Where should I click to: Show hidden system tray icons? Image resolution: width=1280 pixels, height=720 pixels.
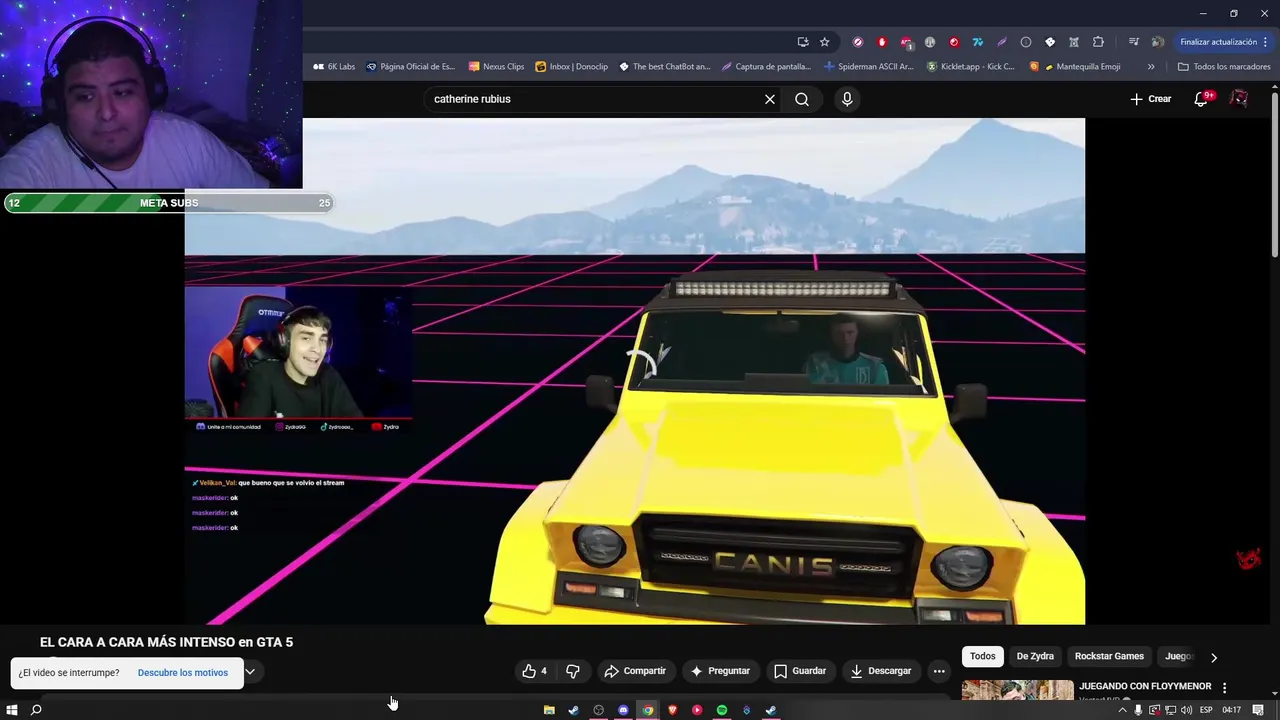point(1122,710)
